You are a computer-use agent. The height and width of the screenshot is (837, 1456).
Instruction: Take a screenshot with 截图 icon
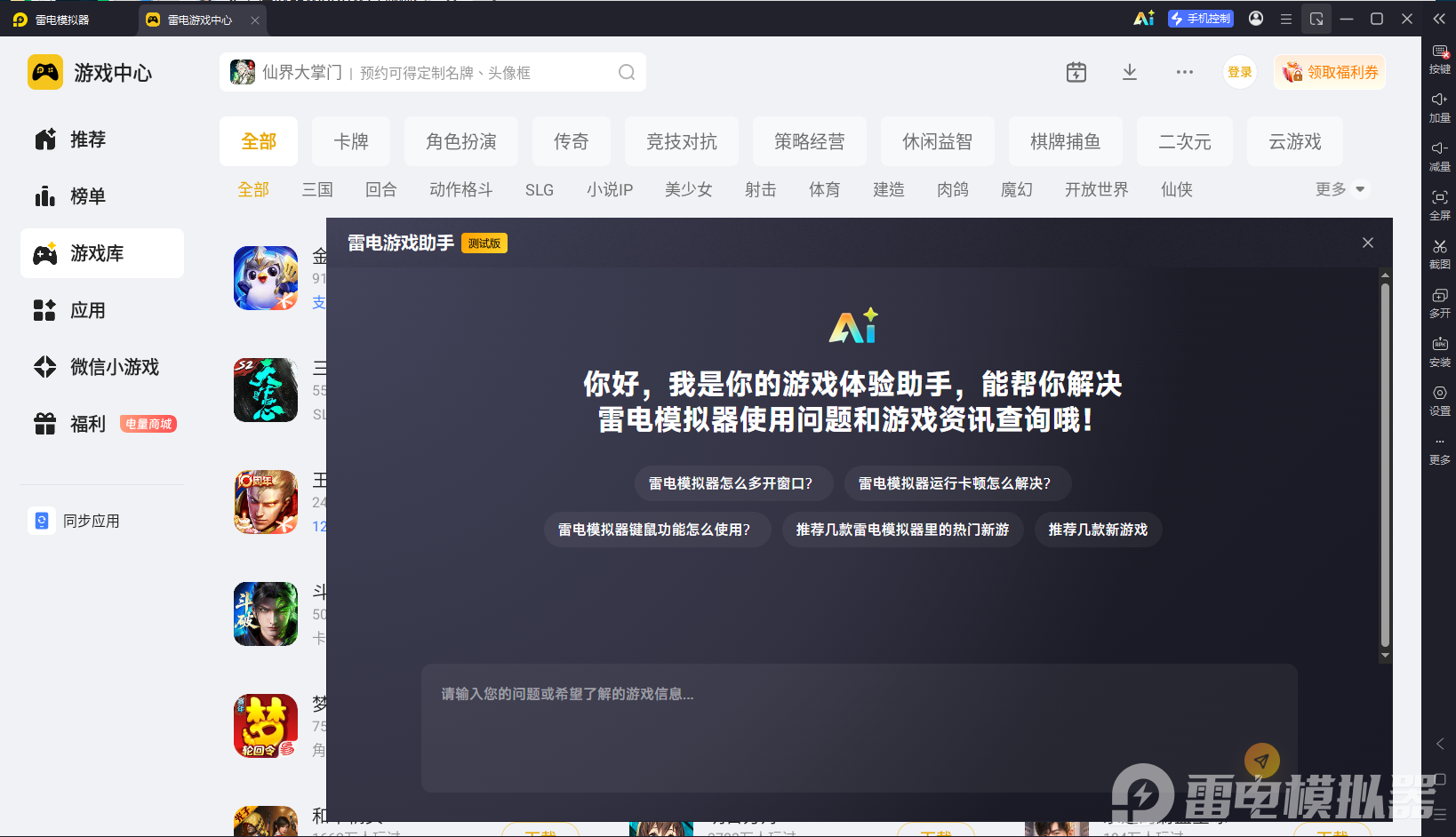point(1440,255)
